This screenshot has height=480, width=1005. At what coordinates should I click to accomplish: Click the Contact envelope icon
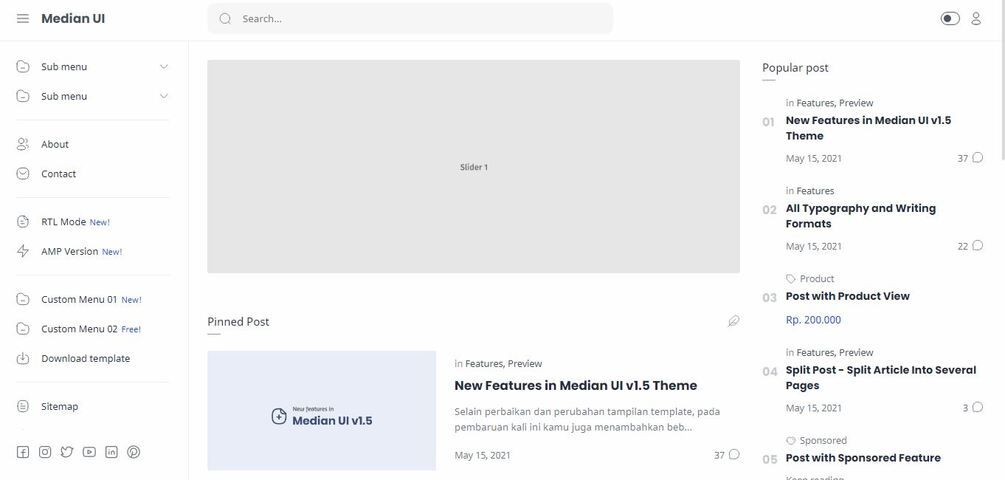pos(22,174)
